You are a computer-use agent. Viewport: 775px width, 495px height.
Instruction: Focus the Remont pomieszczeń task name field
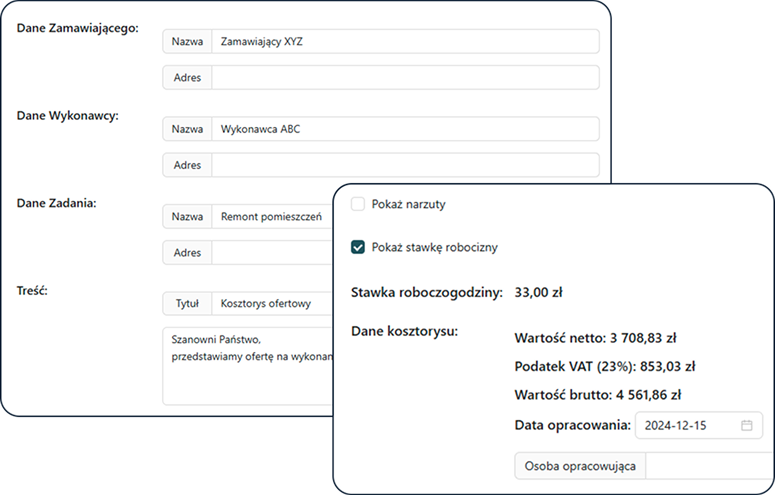coord(270,216)
